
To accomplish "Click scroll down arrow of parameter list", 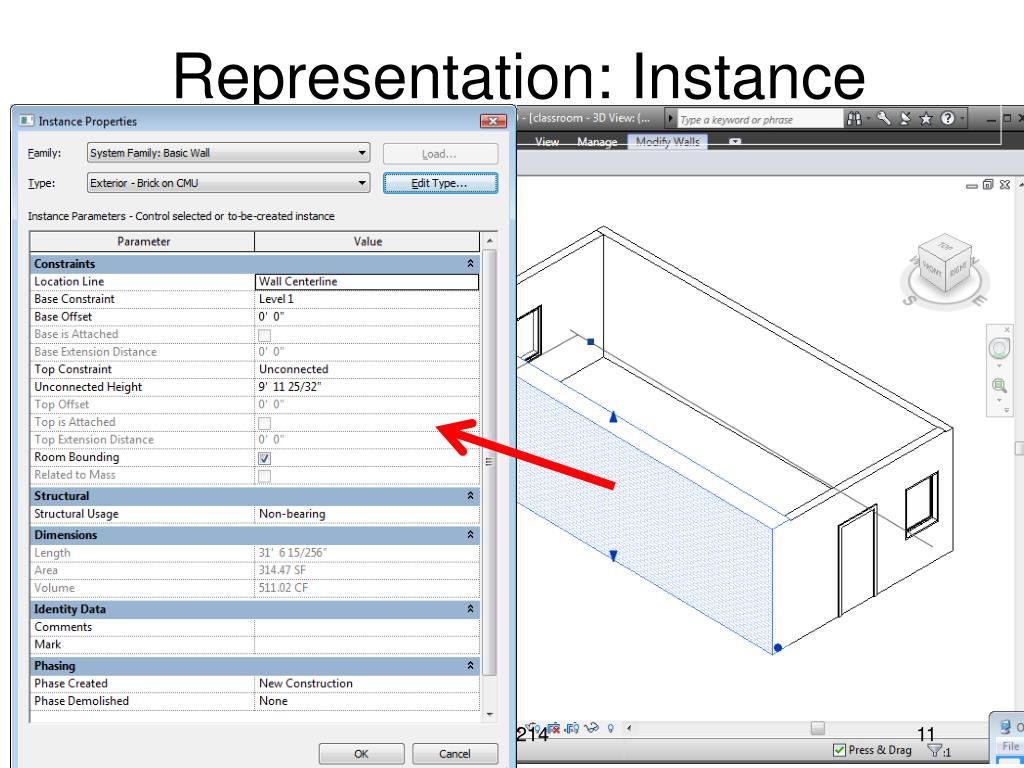I will pos(490,715).
